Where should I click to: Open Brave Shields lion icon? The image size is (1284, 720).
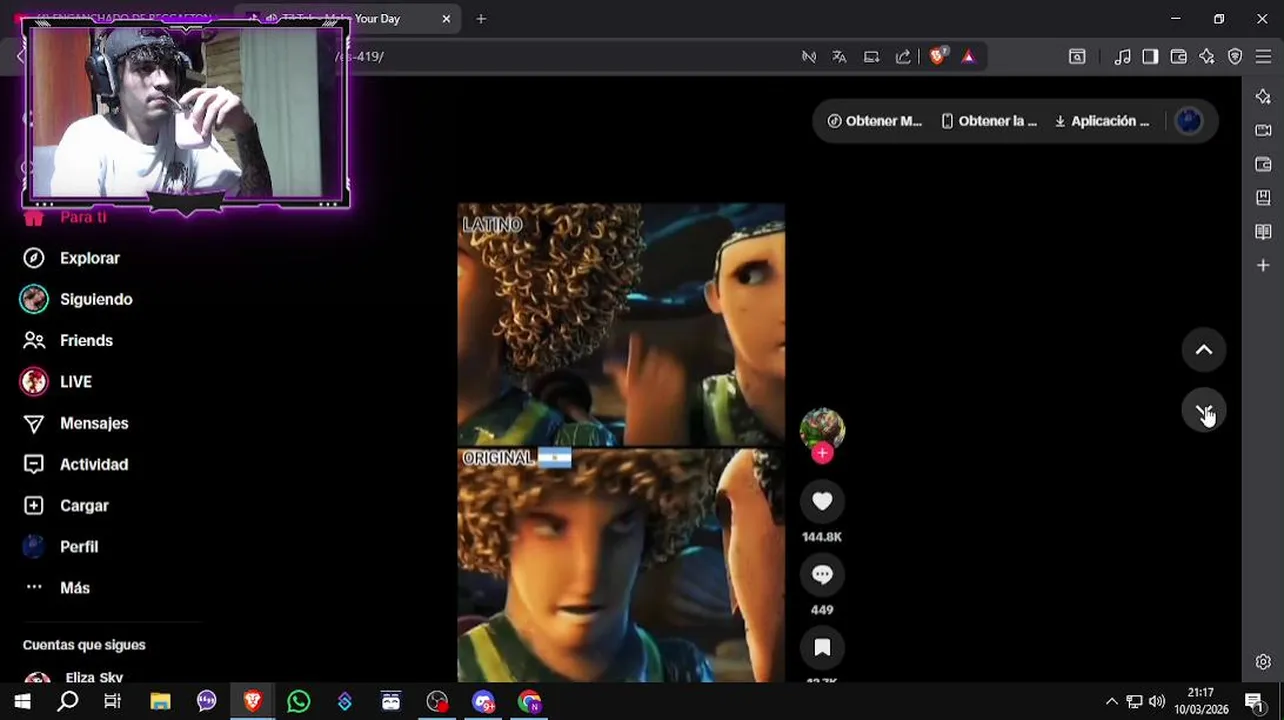point(937,57)
